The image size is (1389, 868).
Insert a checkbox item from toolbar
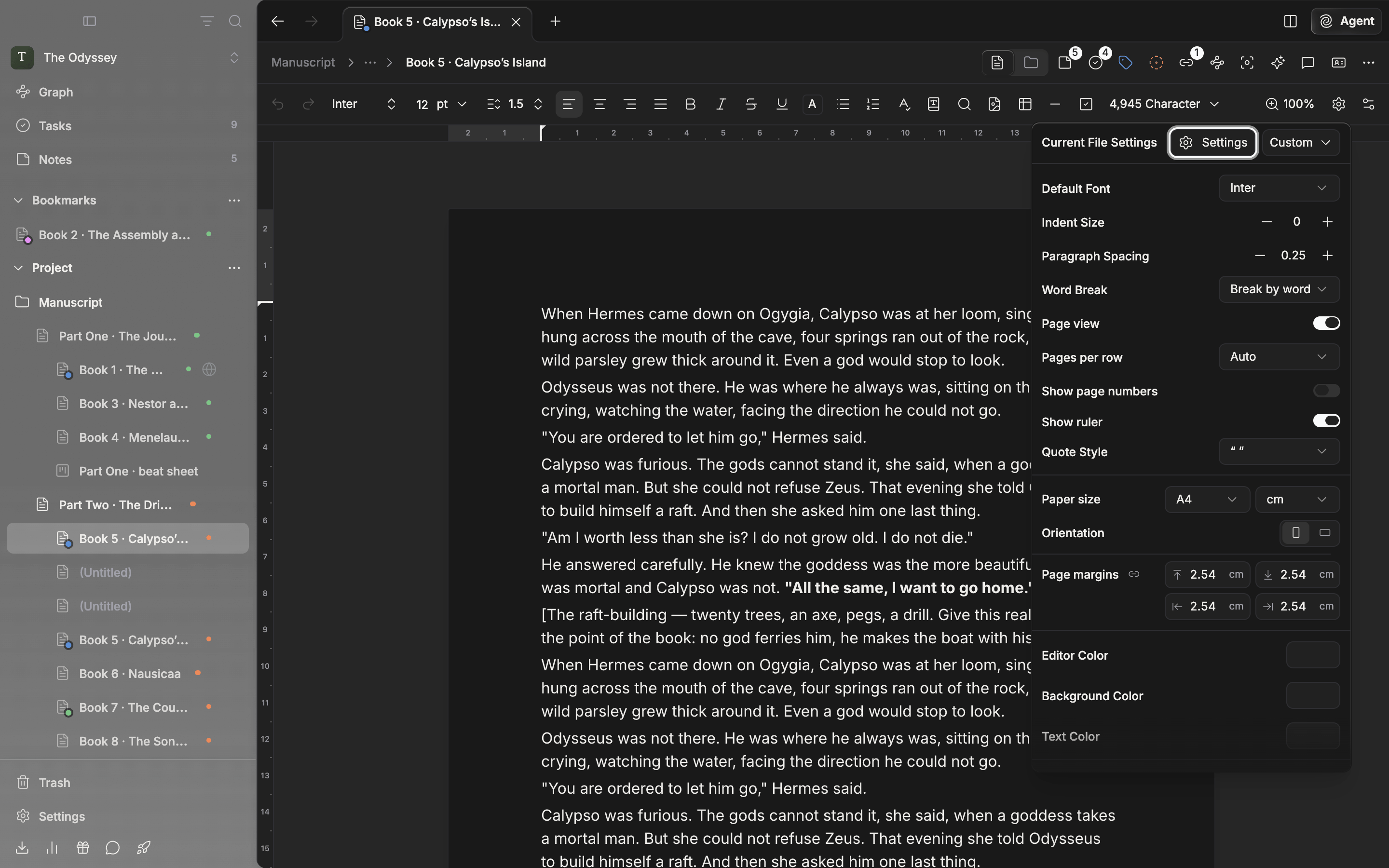[x=1085, y=104]
